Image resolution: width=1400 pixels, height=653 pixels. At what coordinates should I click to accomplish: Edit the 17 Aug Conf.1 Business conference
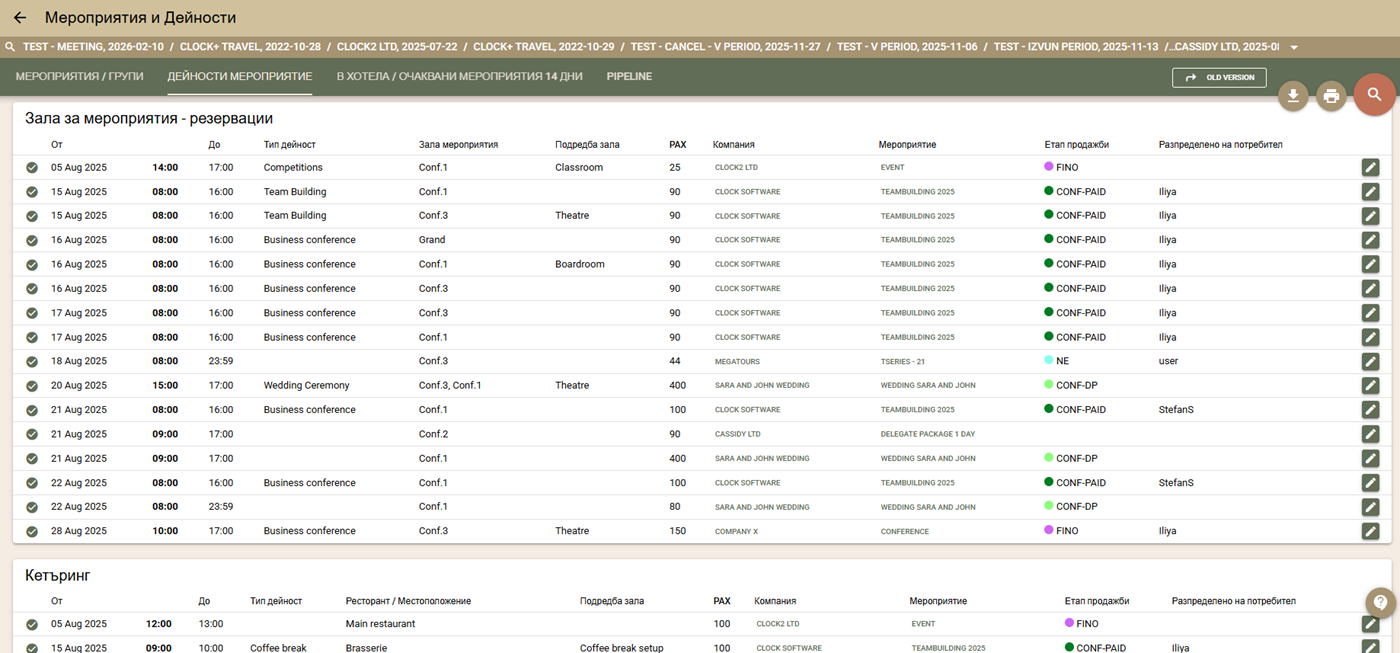(1370, 337)
